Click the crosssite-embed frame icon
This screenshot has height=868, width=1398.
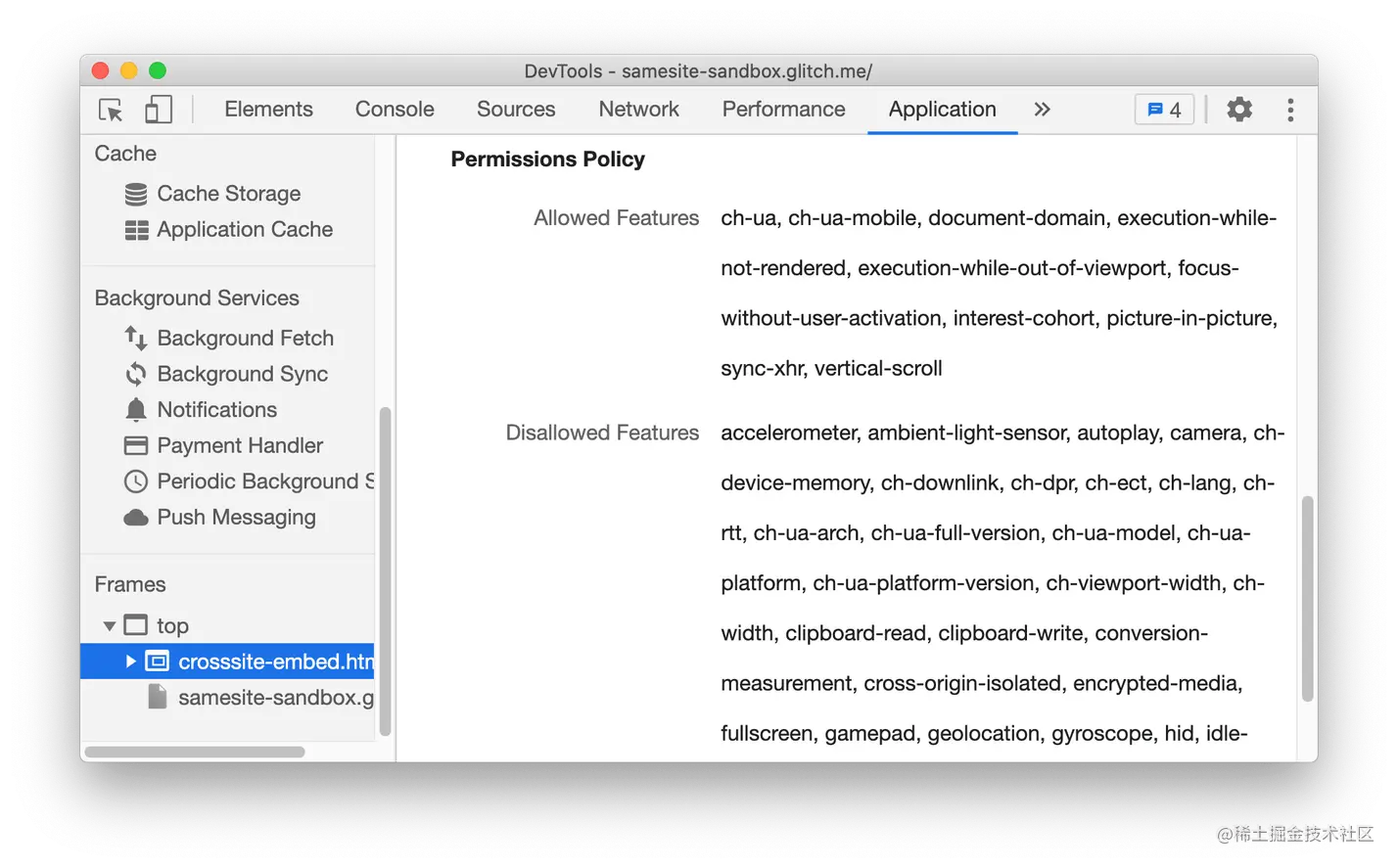tap(157, 662)
